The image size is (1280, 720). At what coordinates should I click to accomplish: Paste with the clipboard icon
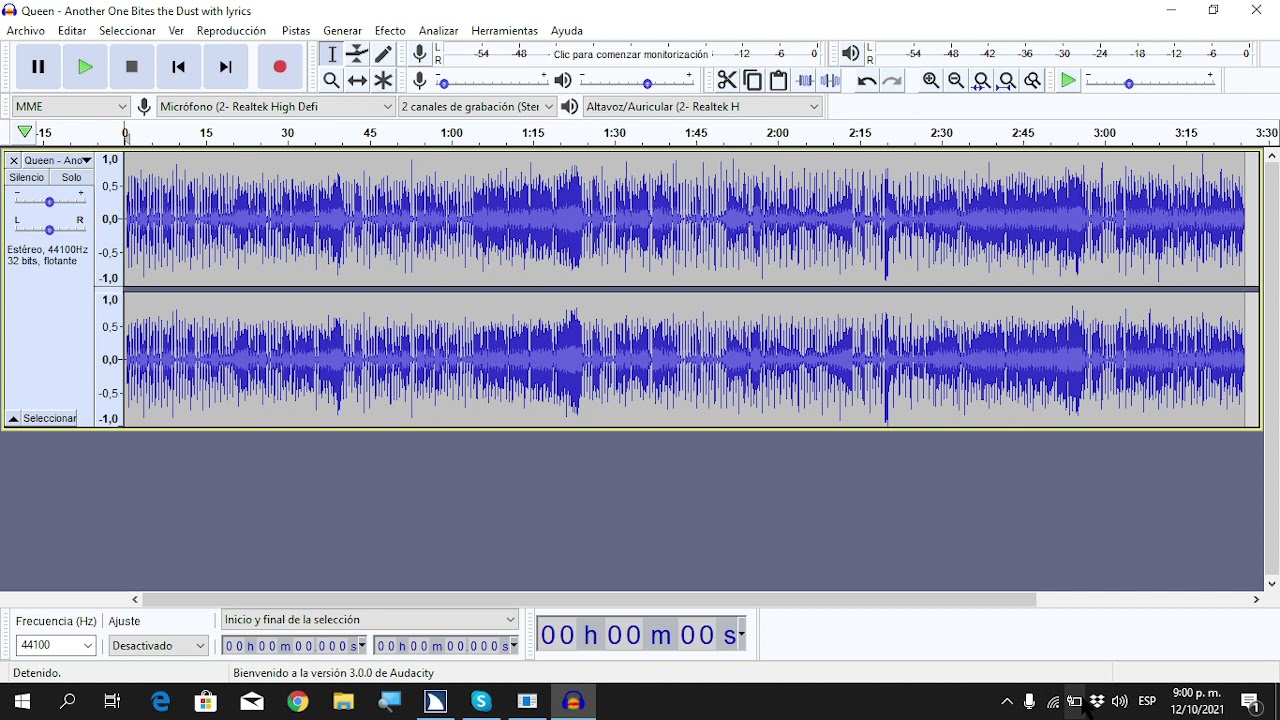[779, 80]
